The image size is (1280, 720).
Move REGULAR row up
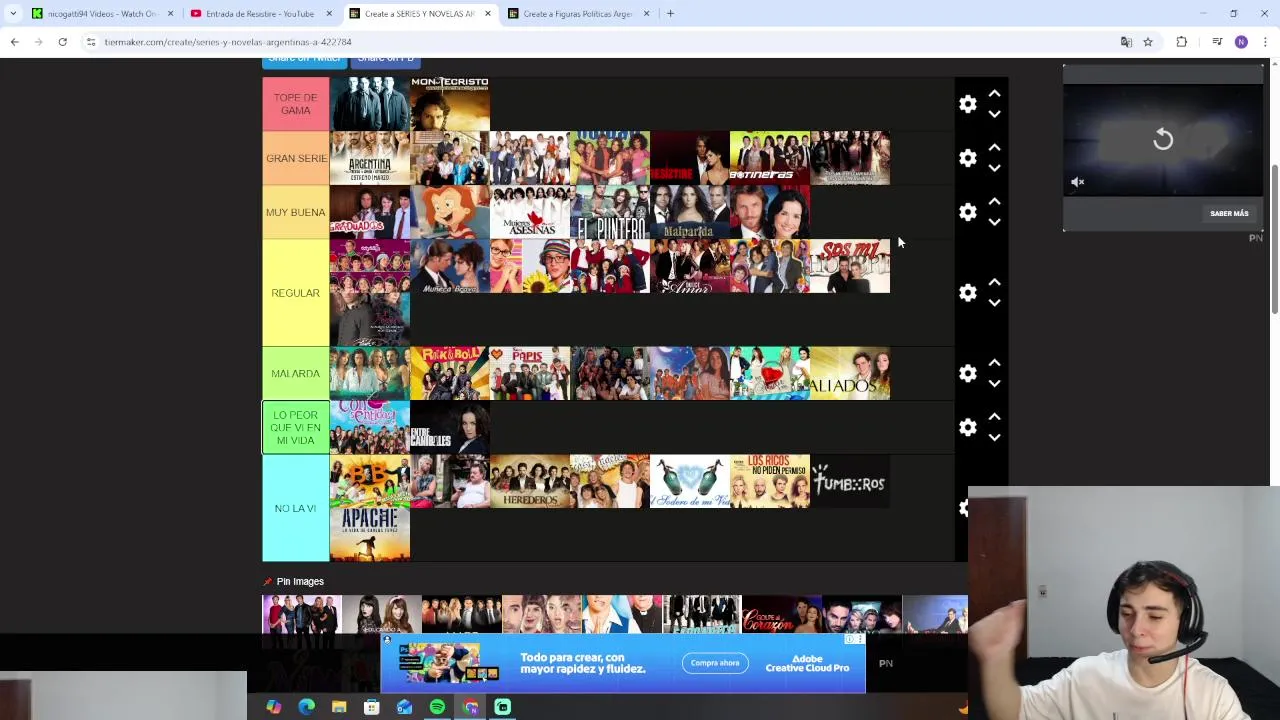(994, 282)
